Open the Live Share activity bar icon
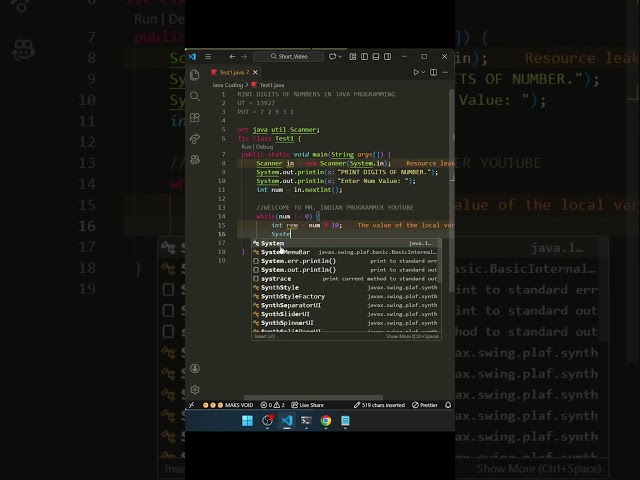The image size is (640, 480). pyautogui.click(x=195, y=139)
